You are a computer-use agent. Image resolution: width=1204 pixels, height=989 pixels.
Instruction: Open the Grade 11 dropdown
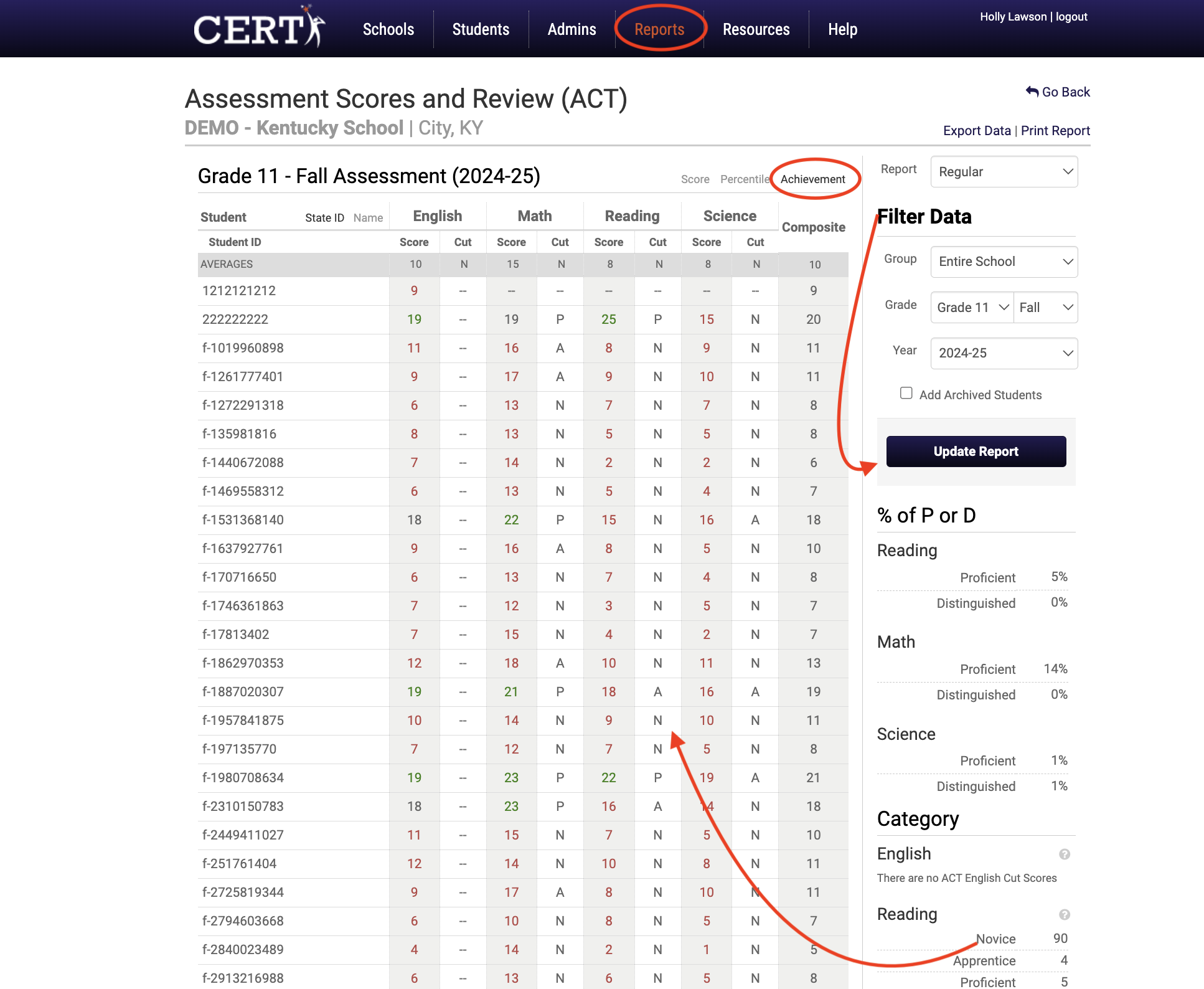971,307
